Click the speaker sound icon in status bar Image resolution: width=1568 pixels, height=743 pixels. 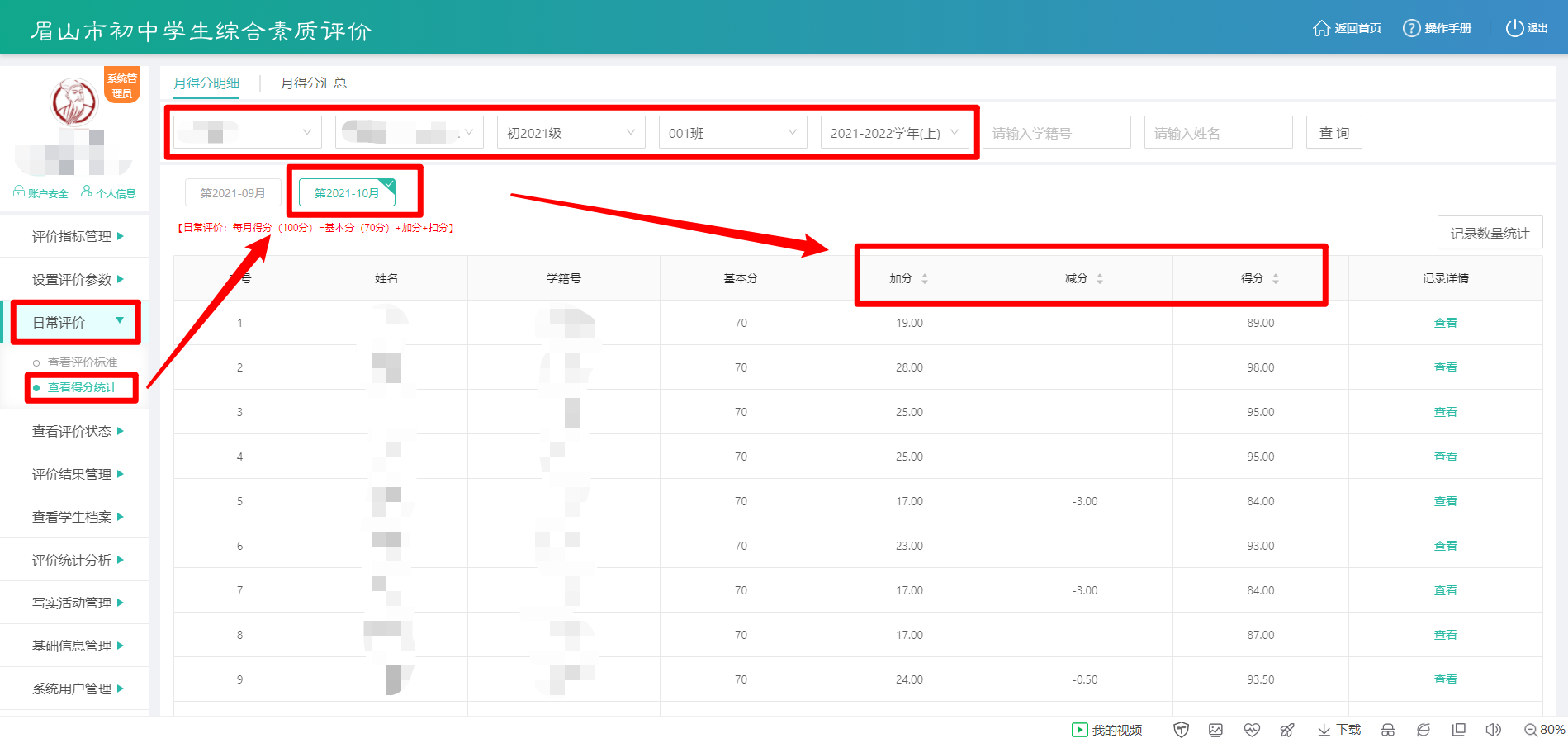point(1493,730)
